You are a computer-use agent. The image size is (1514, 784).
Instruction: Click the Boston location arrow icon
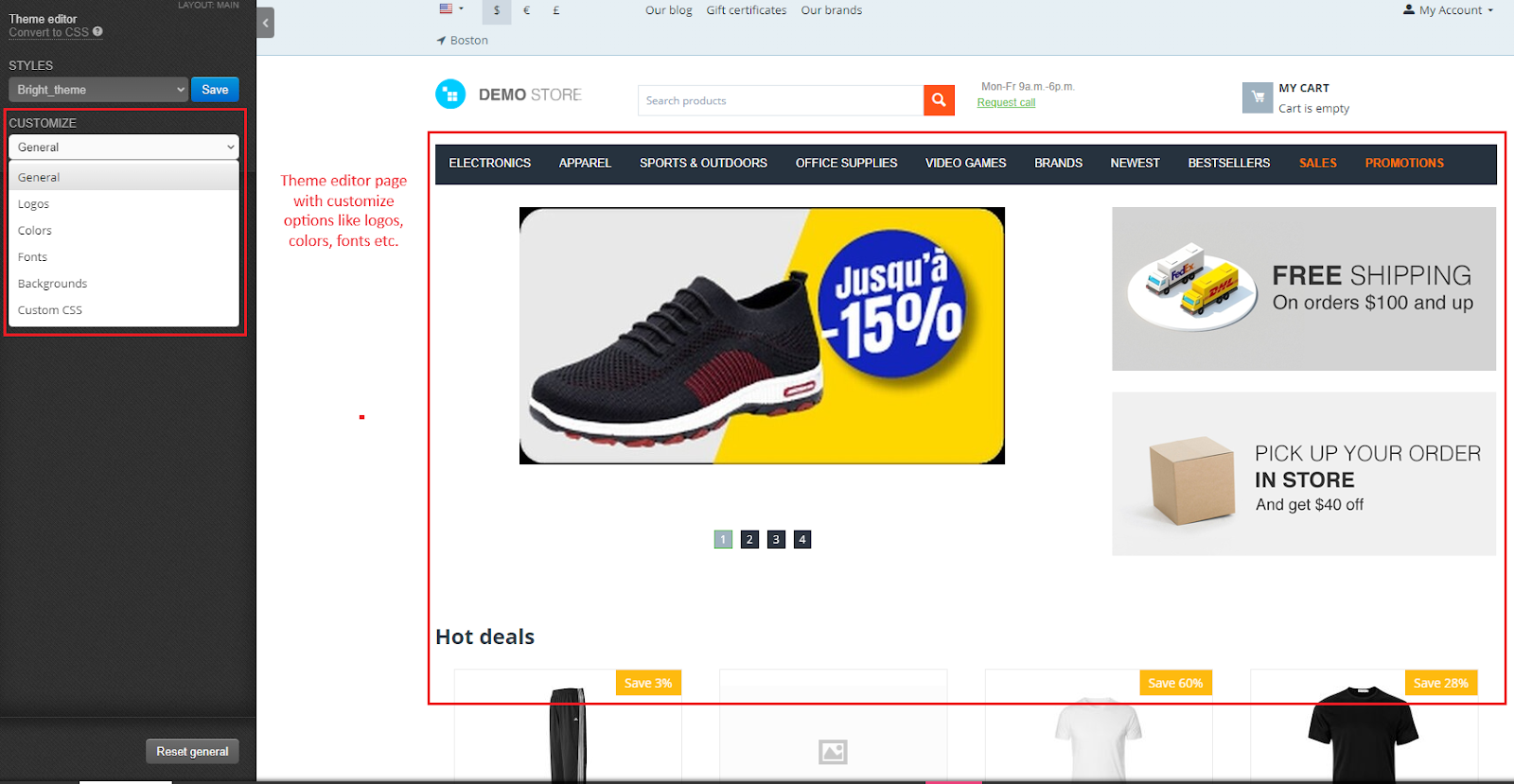(441, 41)
